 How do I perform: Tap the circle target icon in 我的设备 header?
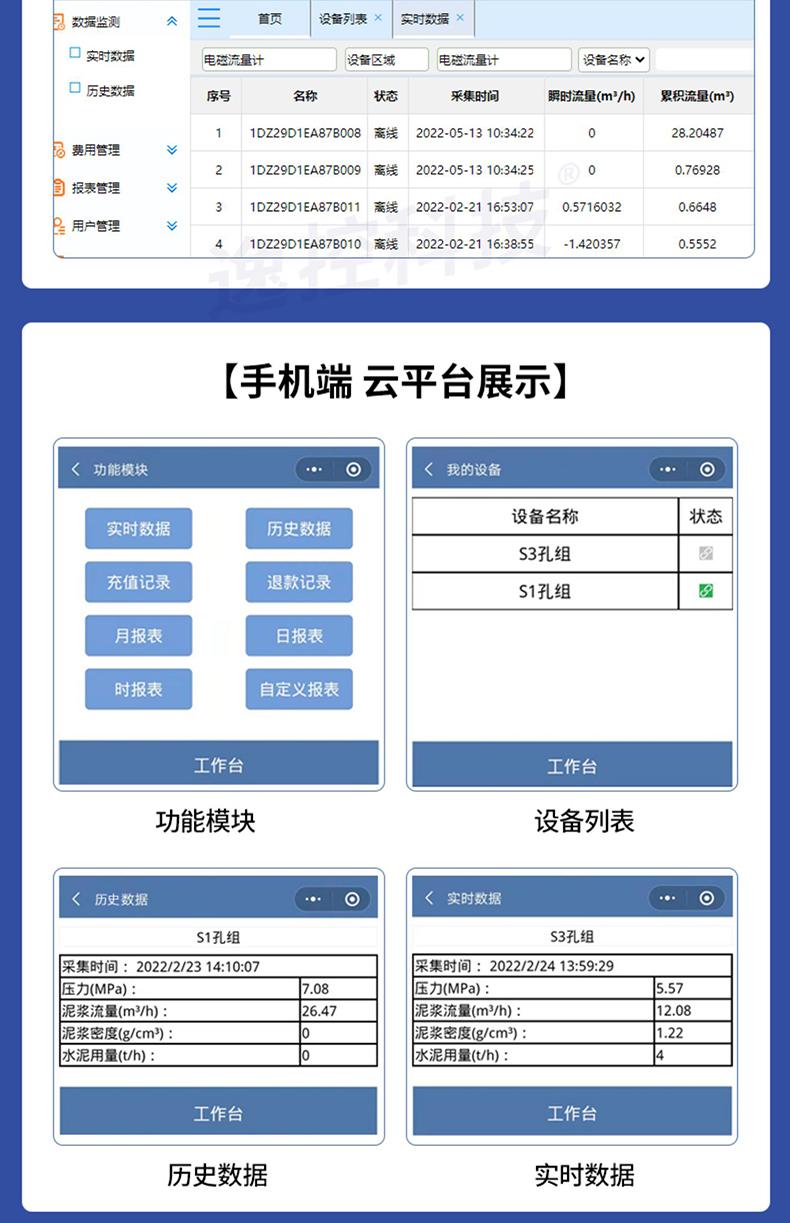(x=707, y=469)
